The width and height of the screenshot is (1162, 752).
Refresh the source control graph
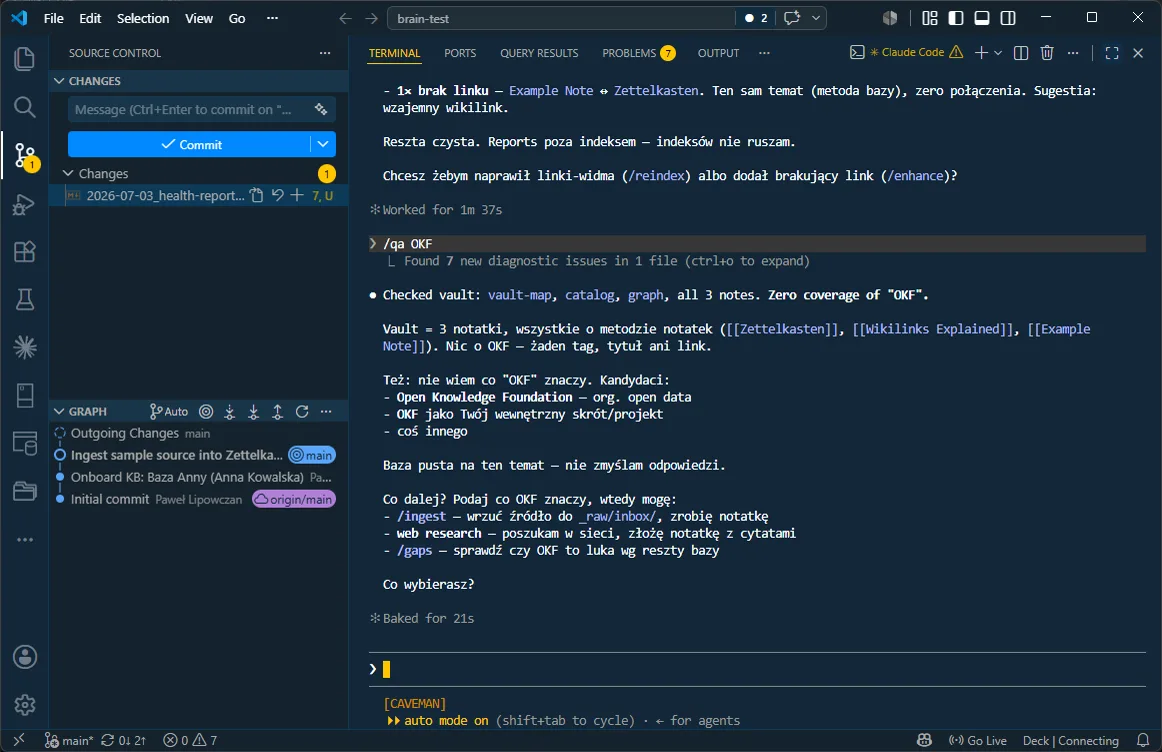[x=302, y=411]
